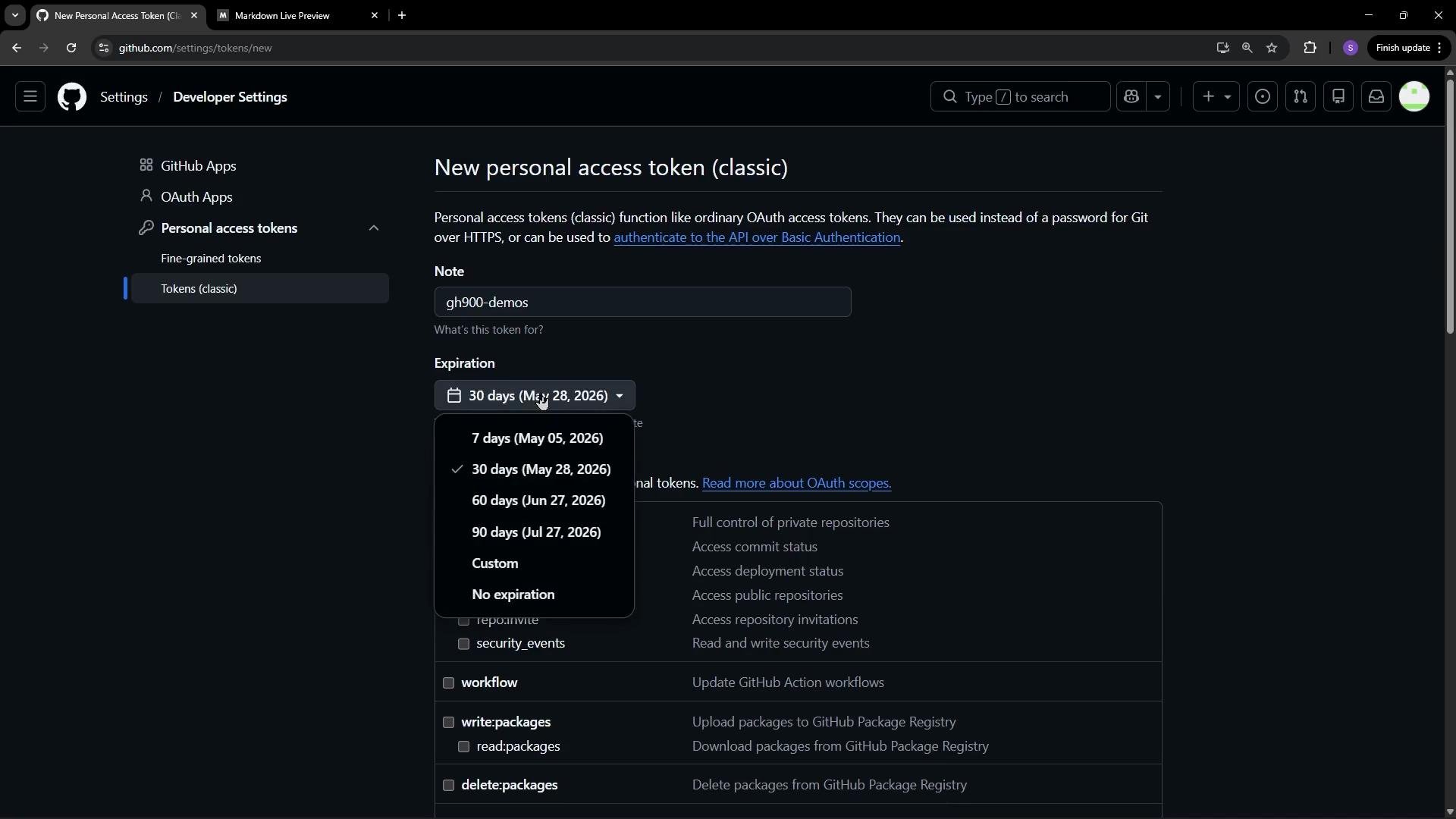Open Issues icon in header
This screenshot has width=1456, height=819.
(1263, 97)
